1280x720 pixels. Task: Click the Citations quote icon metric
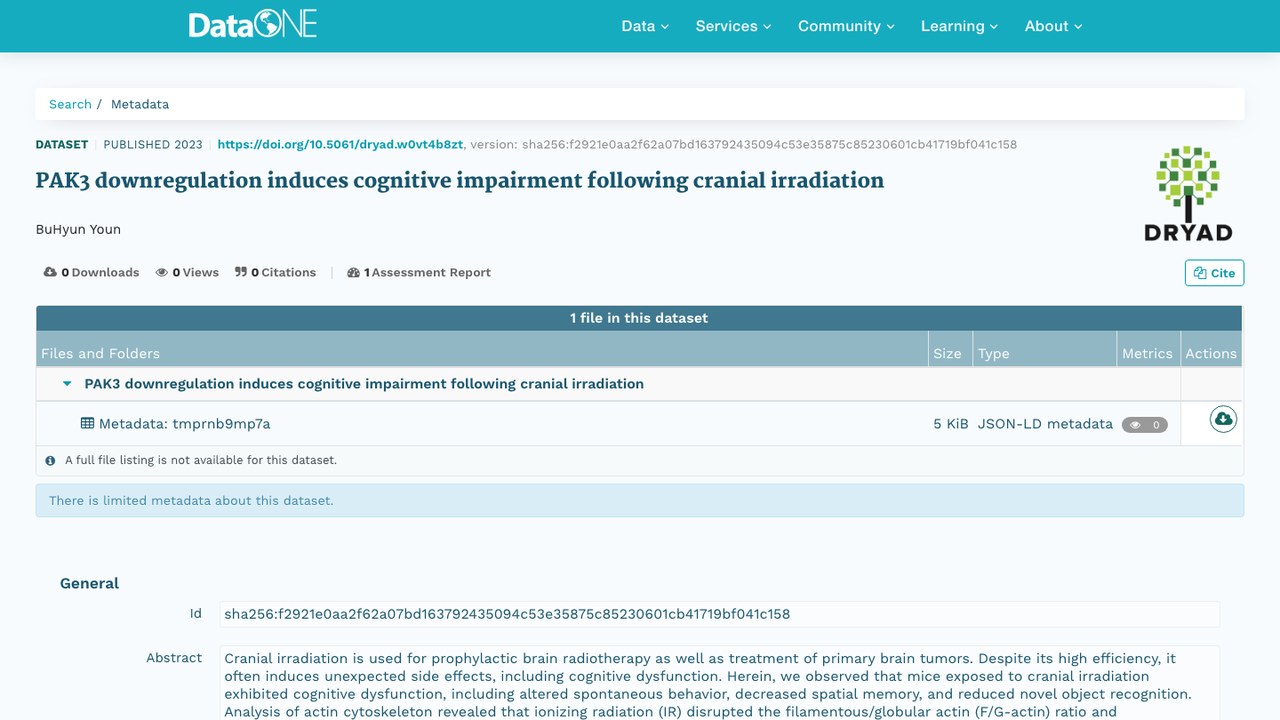point(275,272)
